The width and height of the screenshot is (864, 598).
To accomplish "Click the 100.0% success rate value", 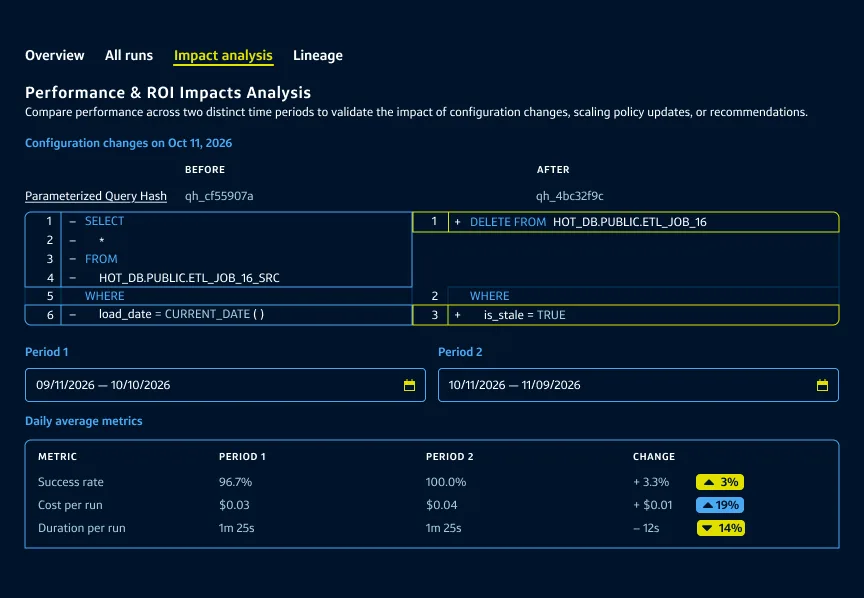I will click(446, 482).
